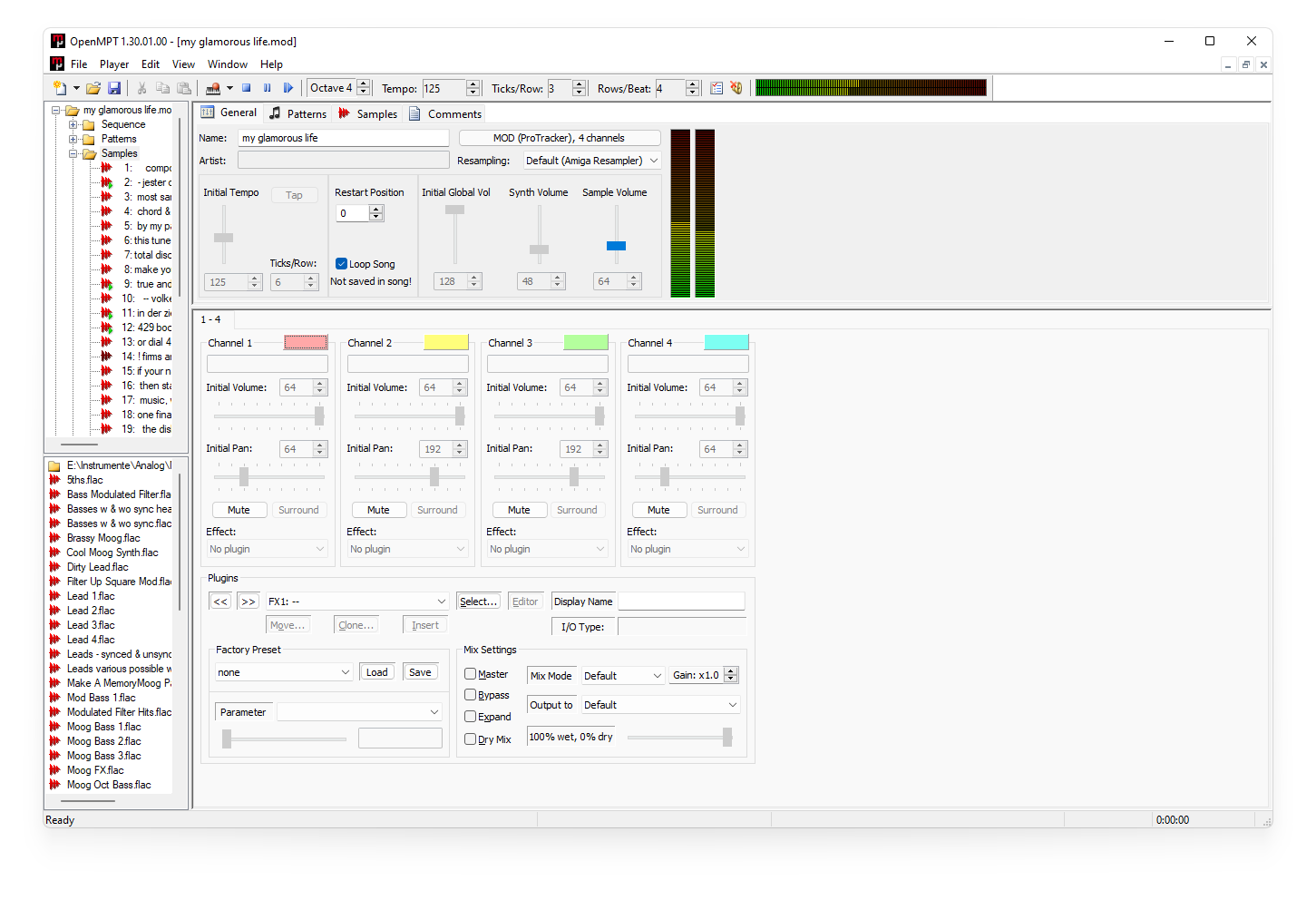Screen dimensions: 1316x900
Task: Click the Sequence folder icon in the tree
Action: pos(89,124)
